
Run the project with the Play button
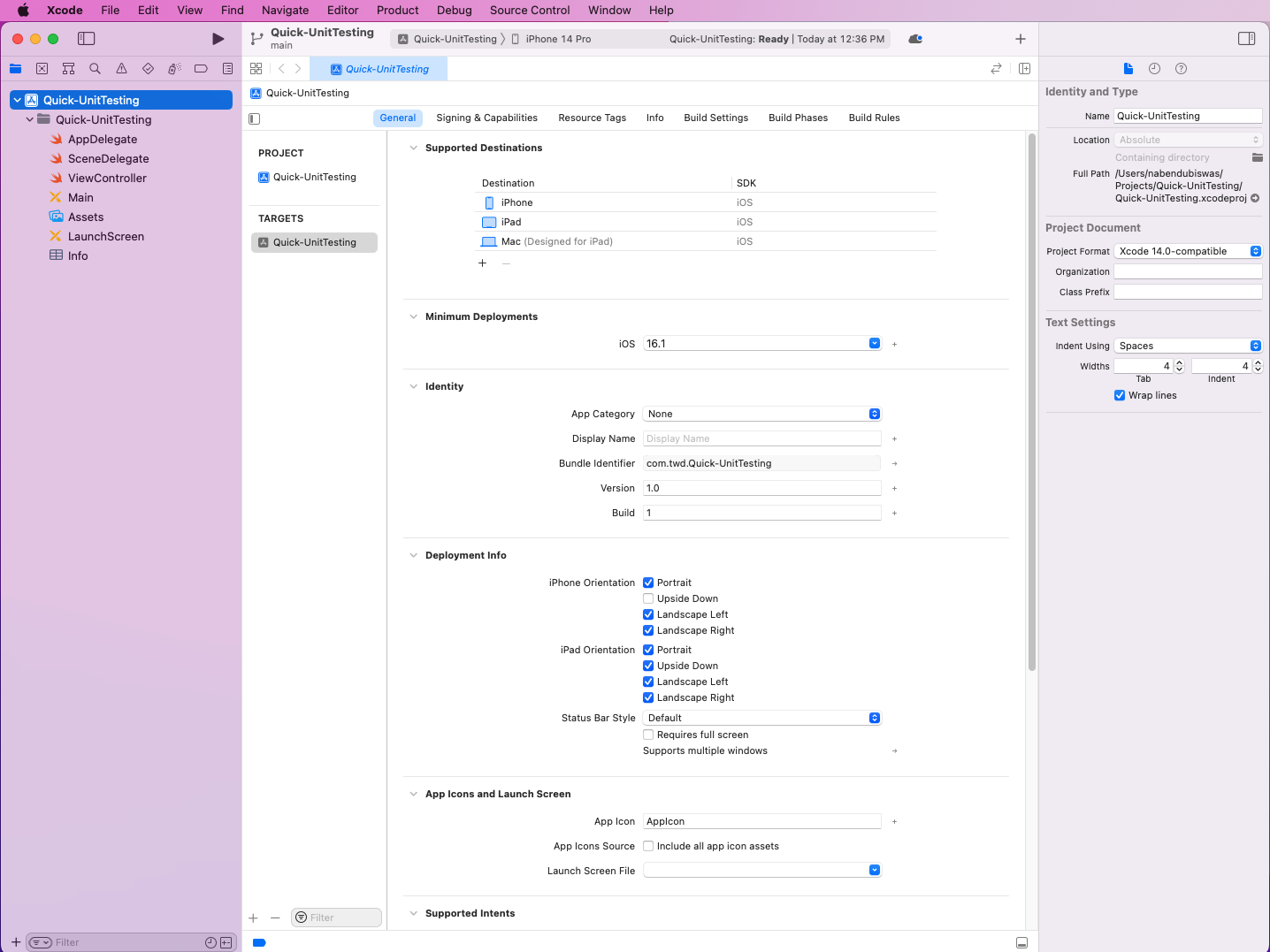(218, 39)
